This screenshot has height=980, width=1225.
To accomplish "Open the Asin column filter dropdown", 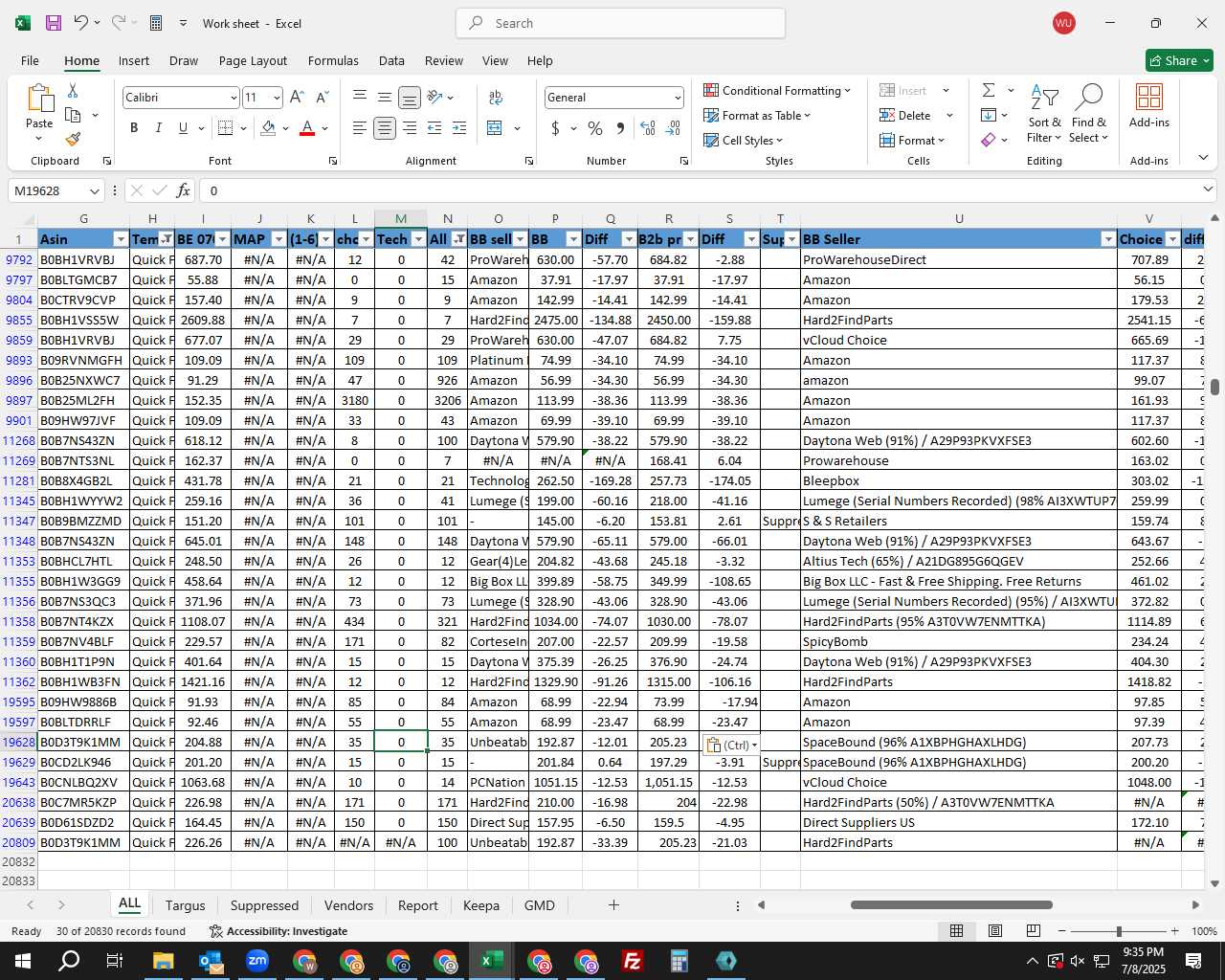I will (121, 239).
